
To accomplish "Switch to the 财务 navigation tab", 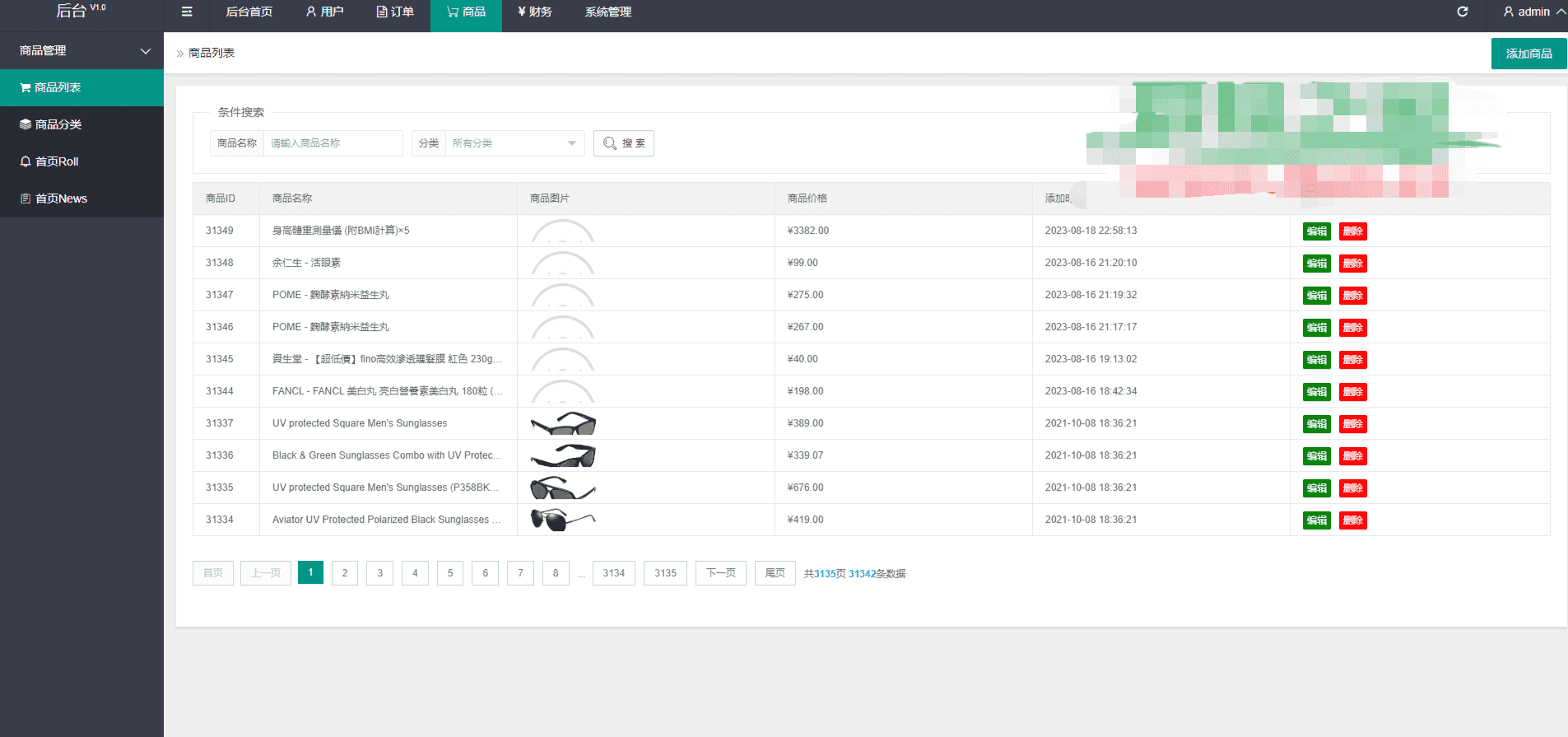I will pyautogui.click(x=535, y=12).
